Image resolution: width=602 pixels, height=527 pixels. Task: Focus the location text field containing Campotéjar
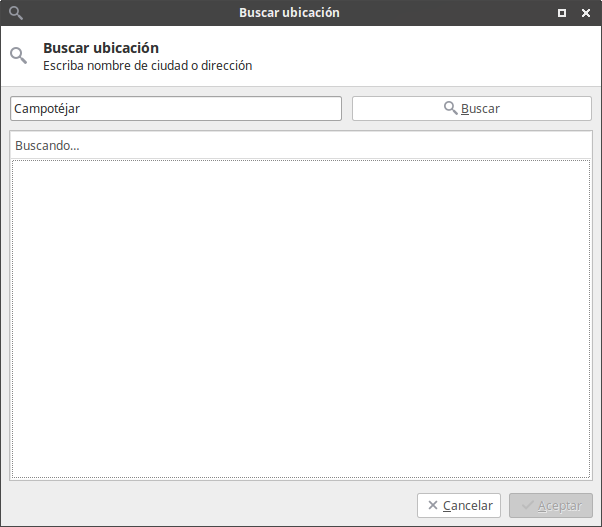(175, 108)
